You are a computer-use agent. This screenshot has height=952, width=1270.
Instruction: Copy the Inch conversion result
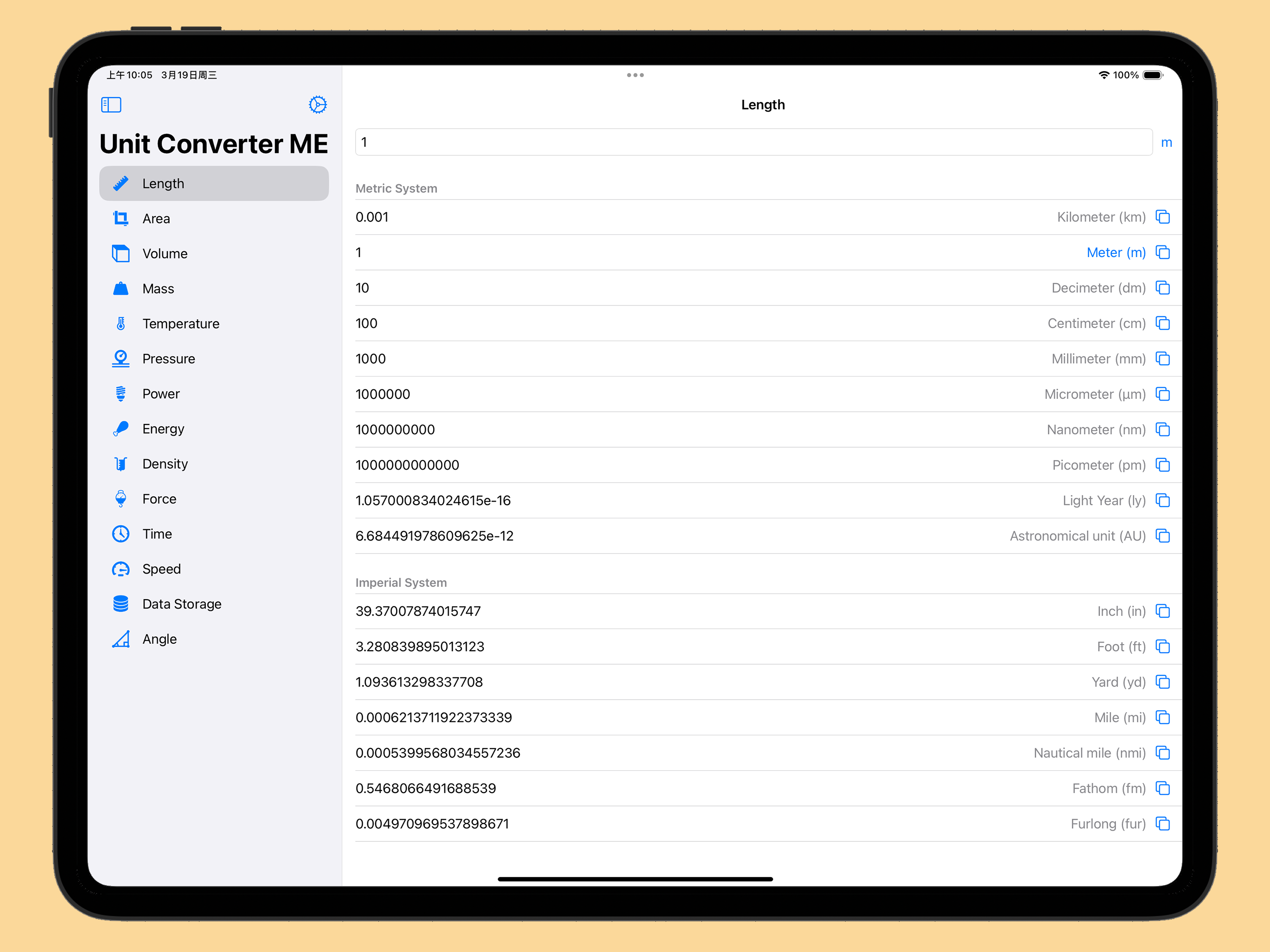click(1162, 611)
